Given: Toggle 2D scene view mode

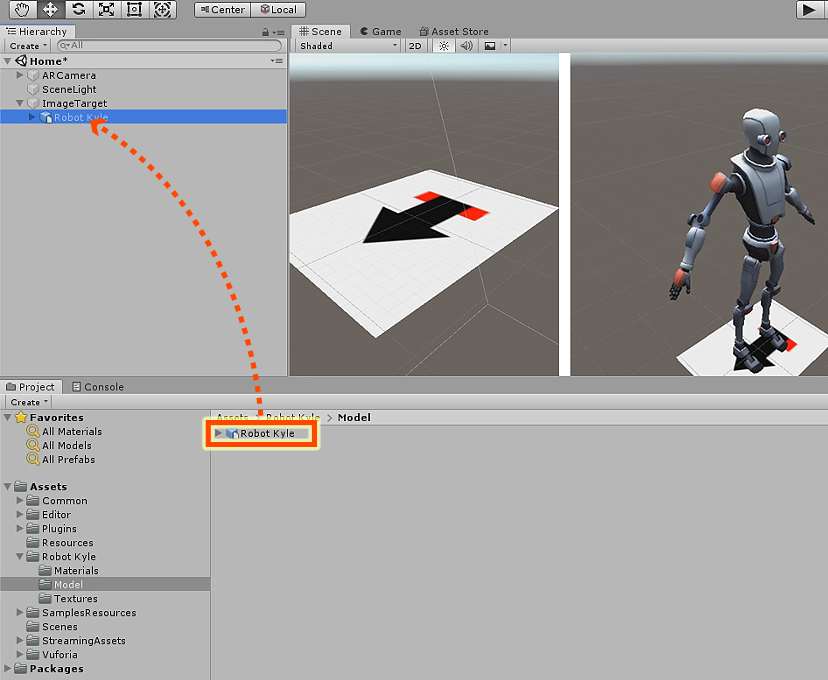Looking at the screenshot, I should [x=415, y=46].
